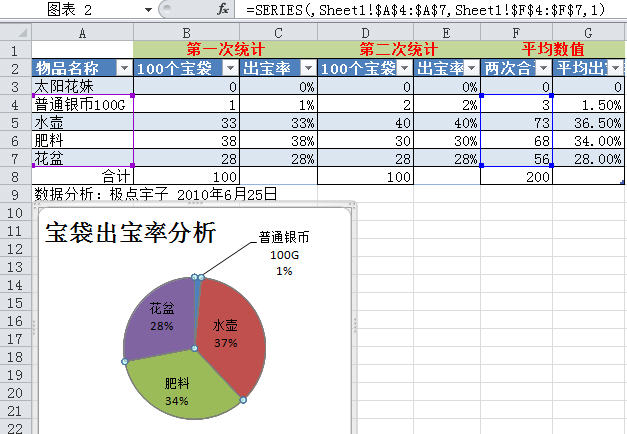Click the pie center selection handle
The width and height of the screenshot is (627, 434).
(x=194, y=348)
